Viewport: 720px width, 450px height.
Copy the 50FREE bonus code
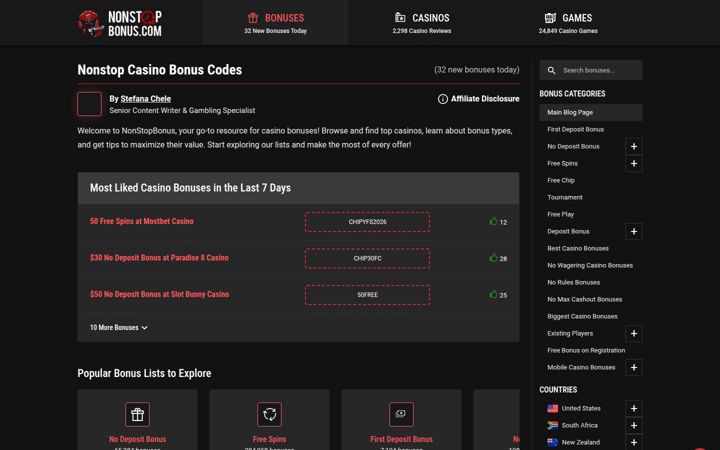[367, 295]
